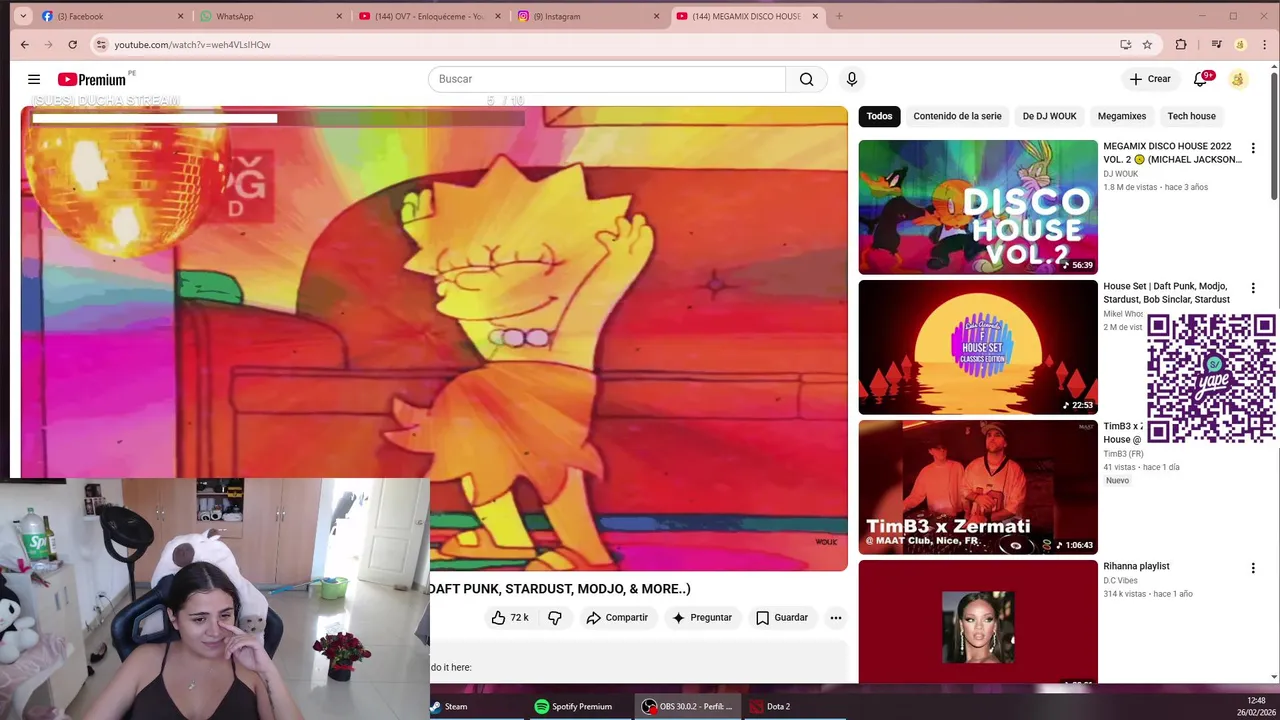Open the account avatar menu
Image resolution: width=1280 pixels, height=720 pixels.
tap(1238, 79)
